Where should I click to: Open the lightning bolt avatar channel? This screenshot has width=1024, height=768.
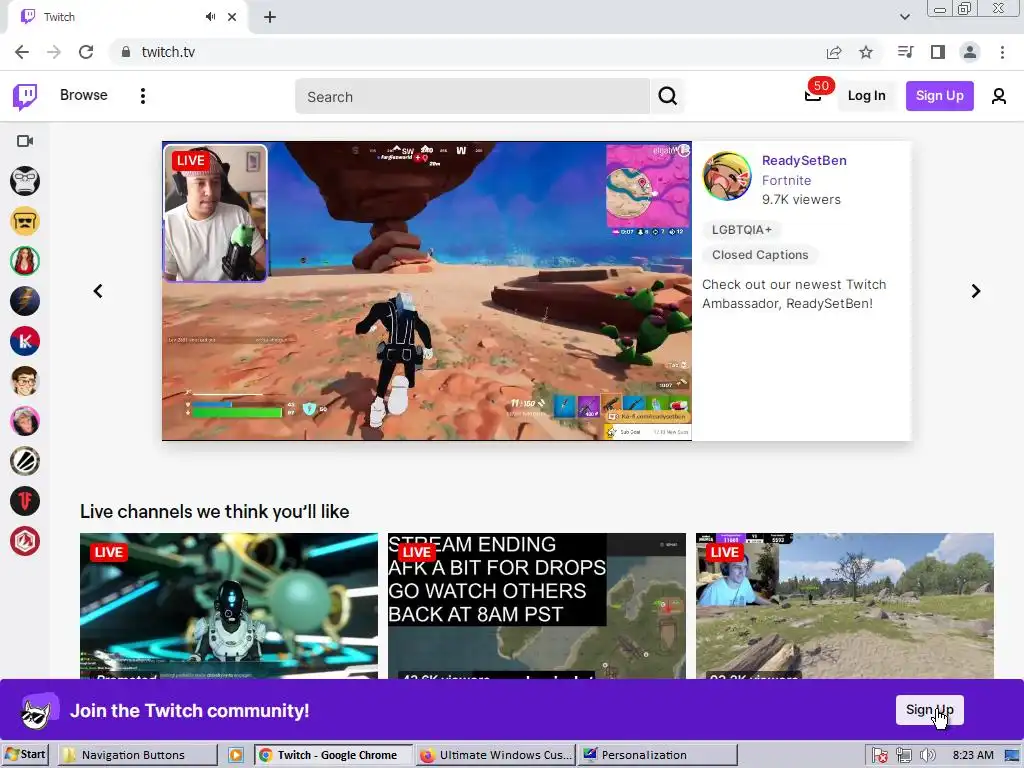coord(25,301)
